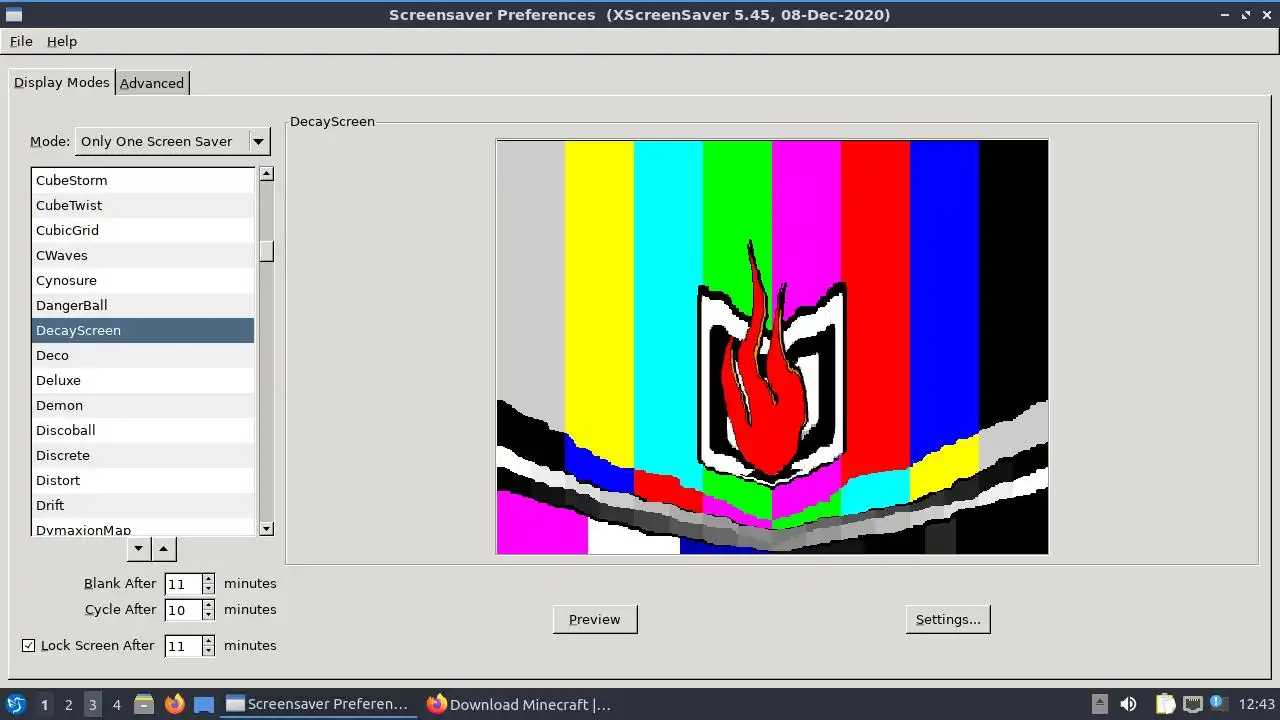Switch to the Display Modes tab
The width and height of the screenshot is (1280, 720).
(x=62, y=82)
